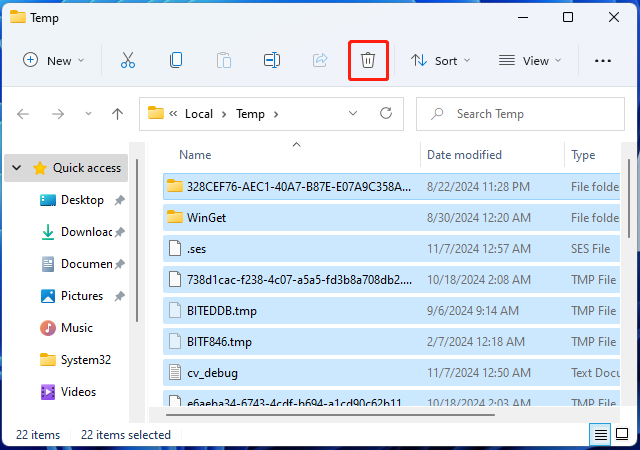
Task: Open the New dropdown menu
Action: tap(54, 60)
